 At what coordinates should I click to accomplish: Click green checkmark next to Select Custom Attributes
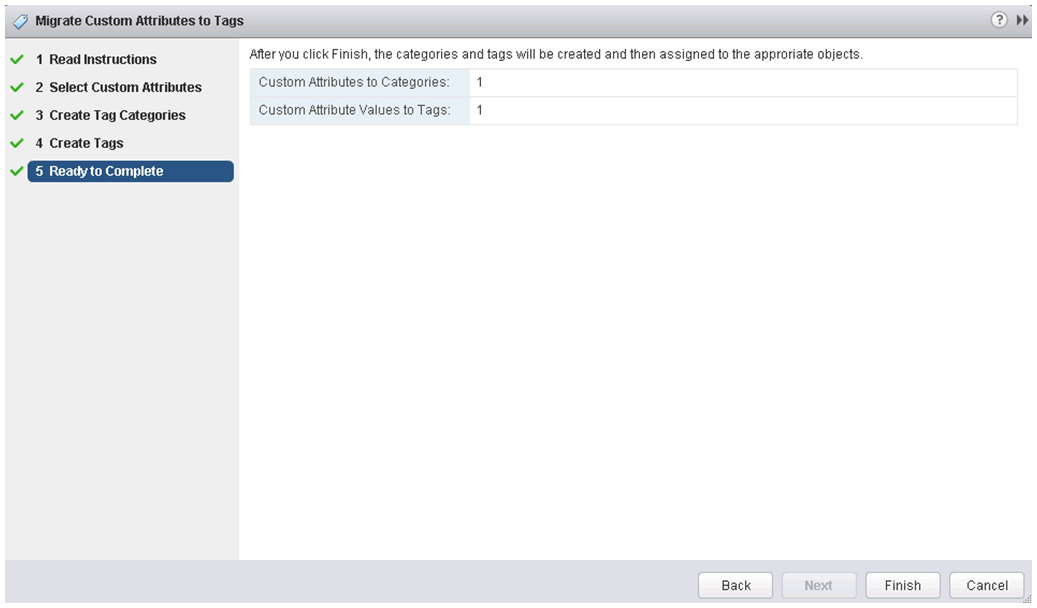[17, 87]
